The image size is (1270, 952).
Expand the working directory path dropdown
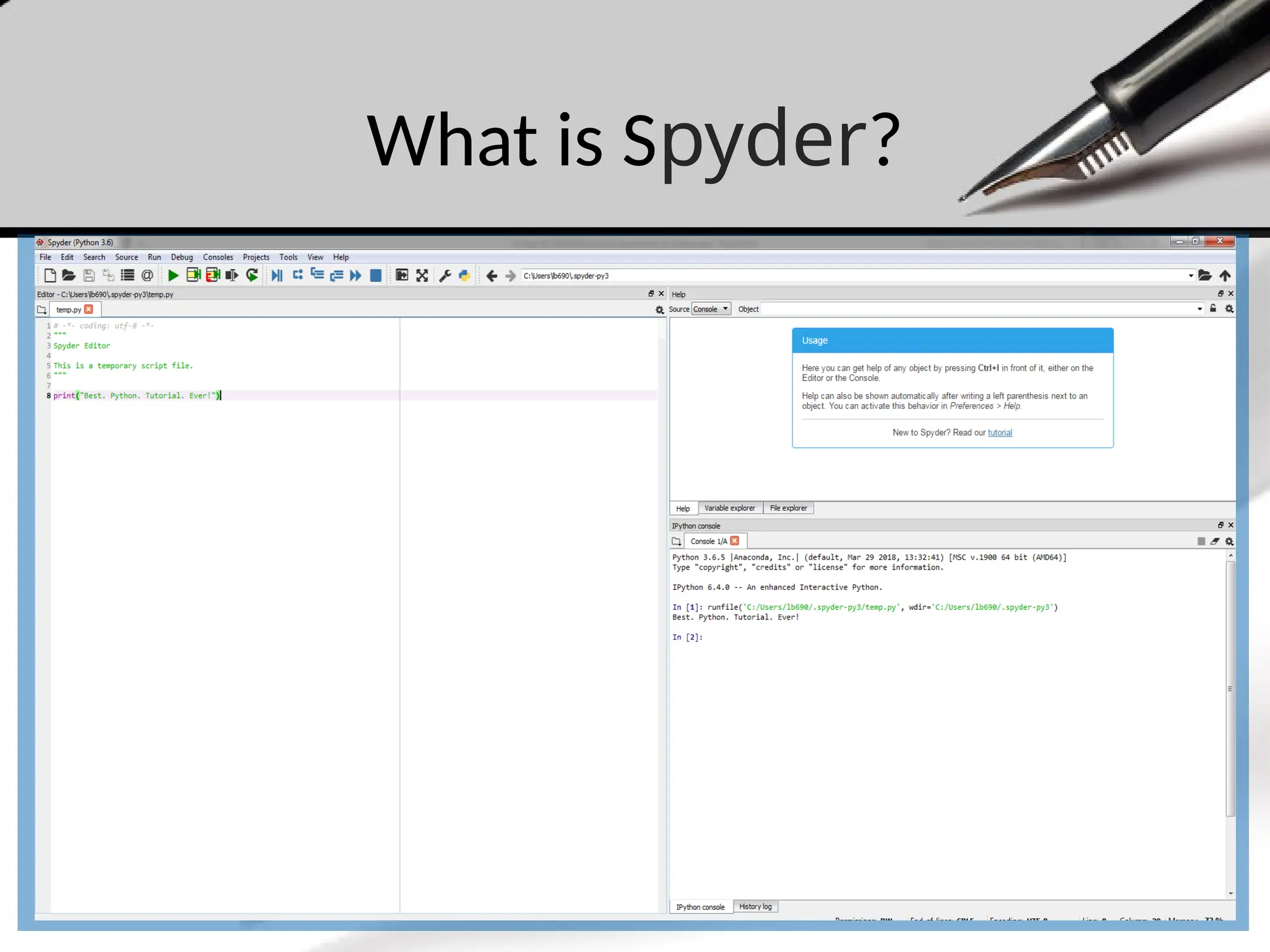coord(1191,276)
